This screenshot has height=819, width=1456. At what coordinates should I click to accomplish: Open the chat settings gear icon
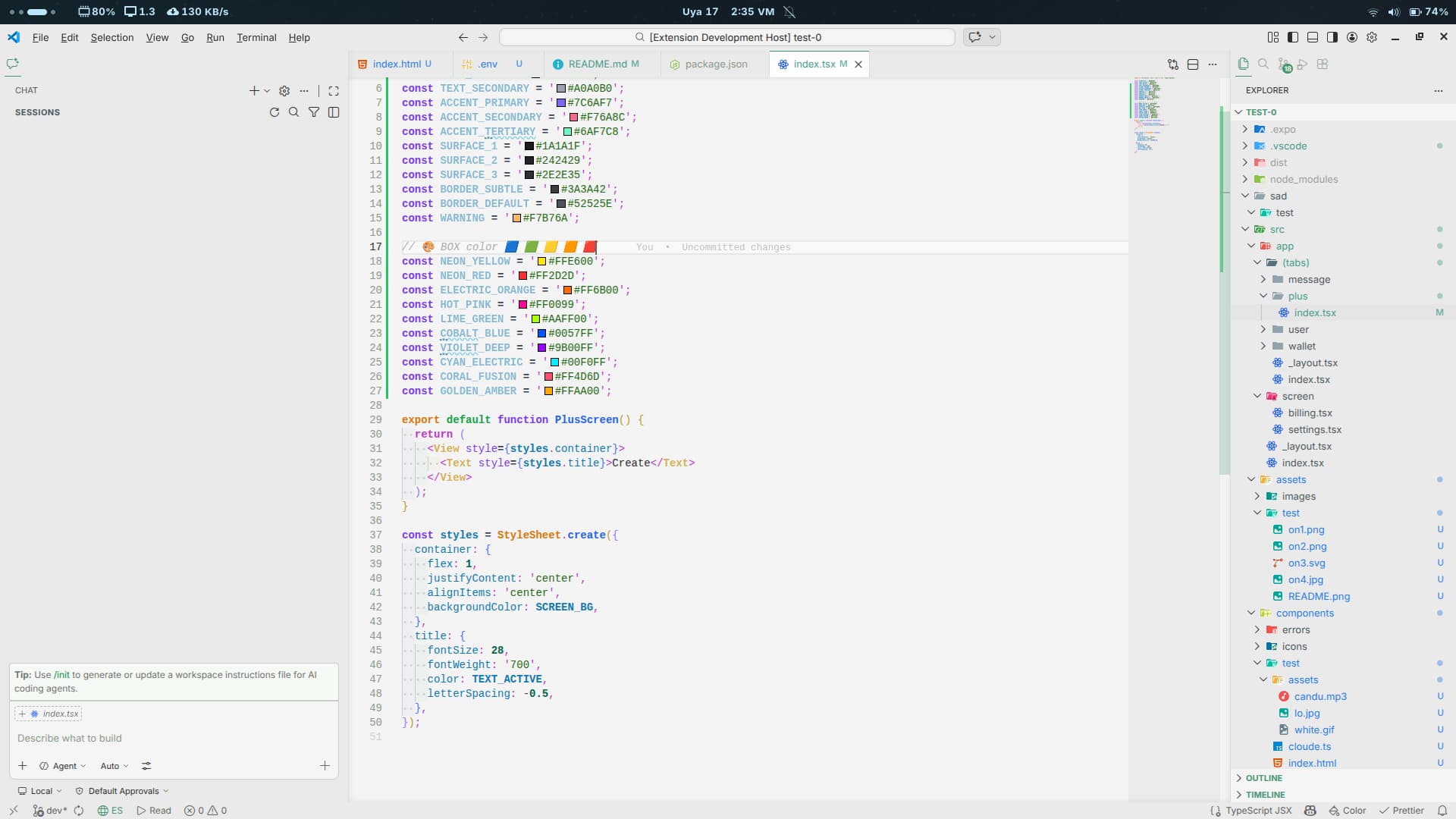284,91
